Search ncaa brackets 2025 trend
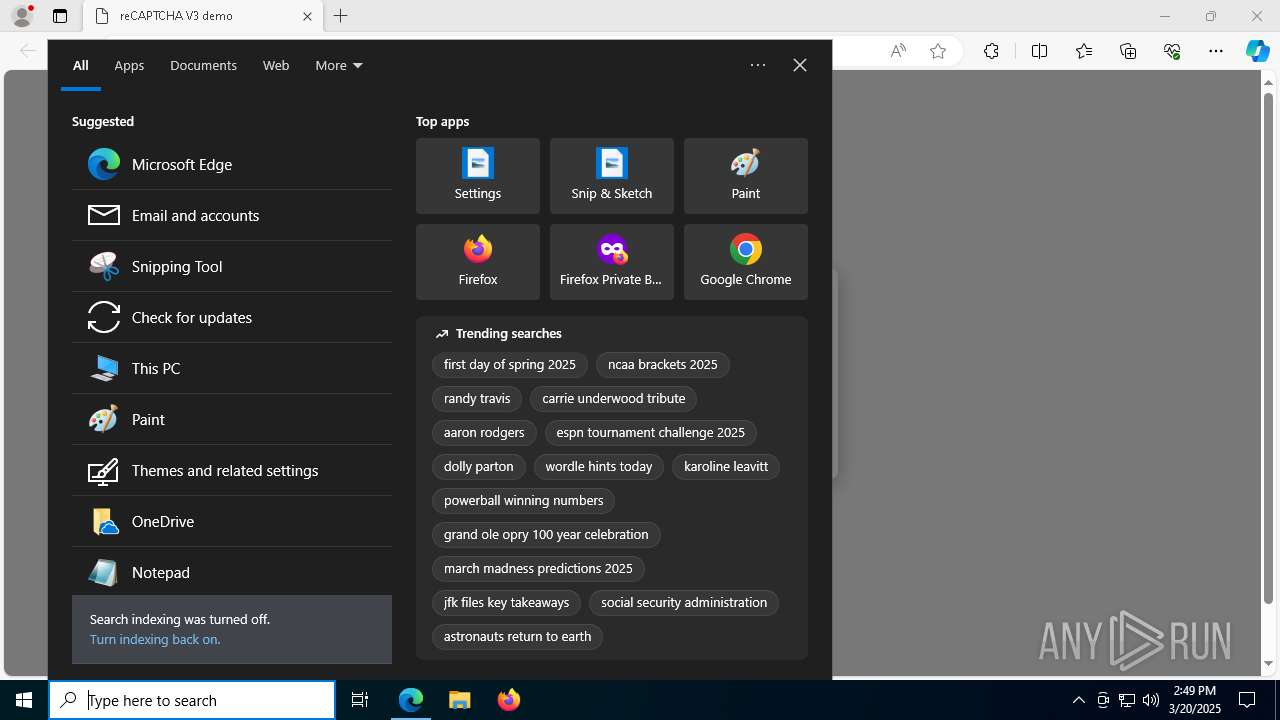The image size is (1280, 720). pyautogui.click(x=663, y=364)
